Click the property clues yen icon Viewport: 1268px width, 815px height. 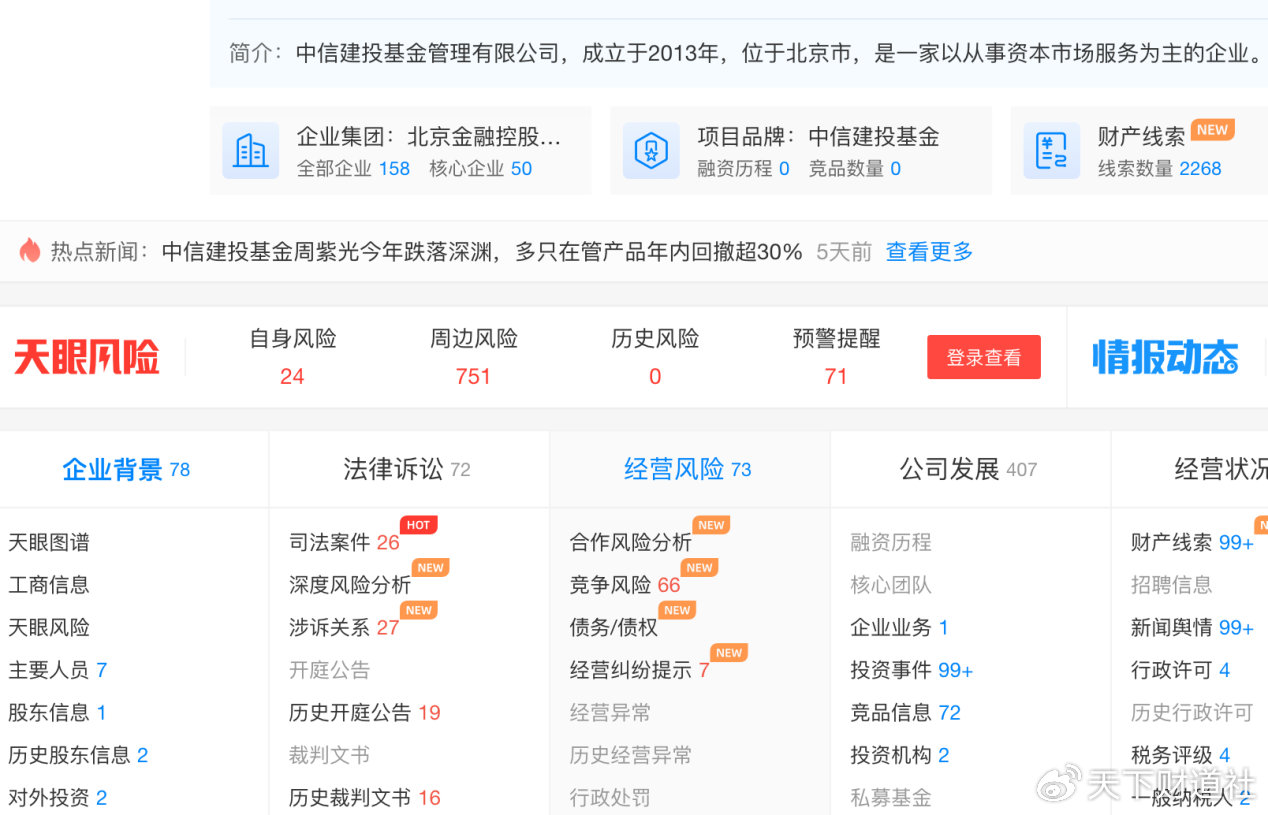pos(1052,151)
